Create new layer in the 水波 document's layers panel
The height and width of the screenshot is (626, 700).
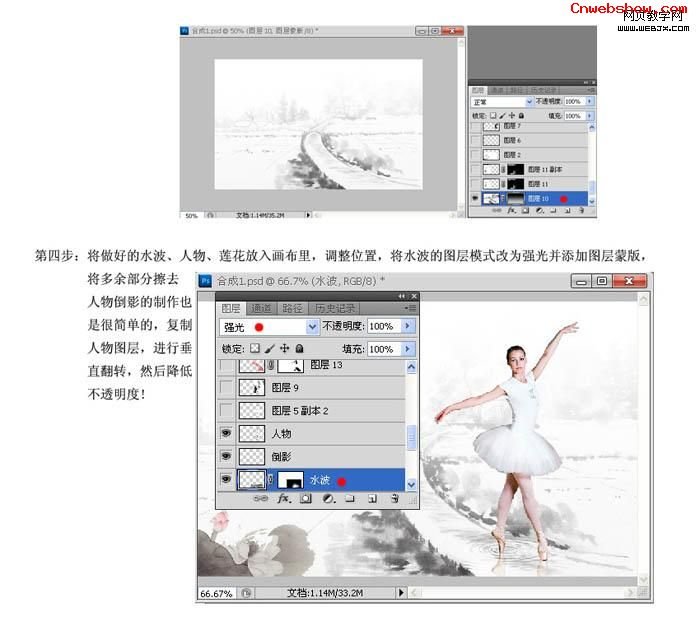[372, 498]
